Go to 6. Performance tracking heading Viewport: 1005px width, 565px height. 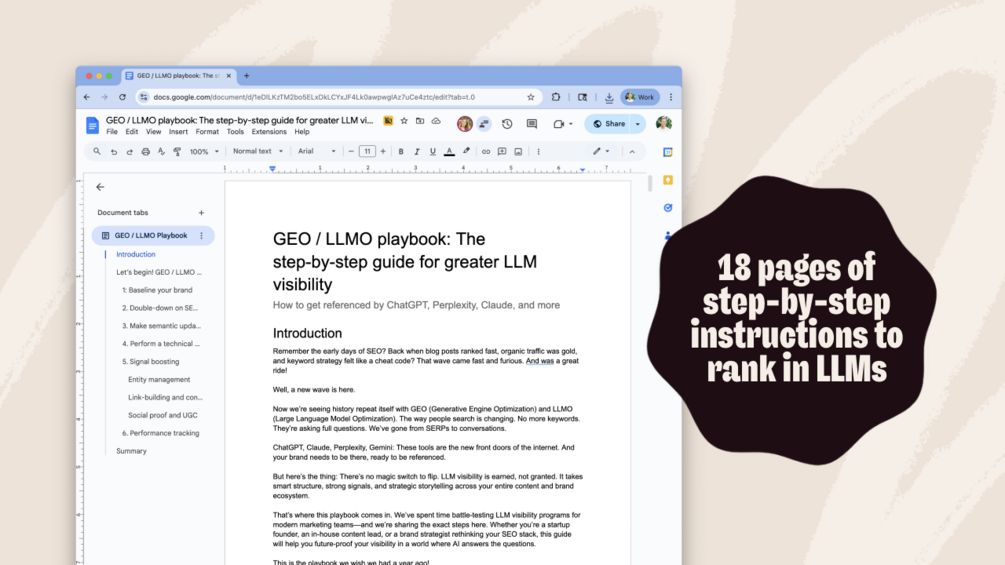pos(161,434)
